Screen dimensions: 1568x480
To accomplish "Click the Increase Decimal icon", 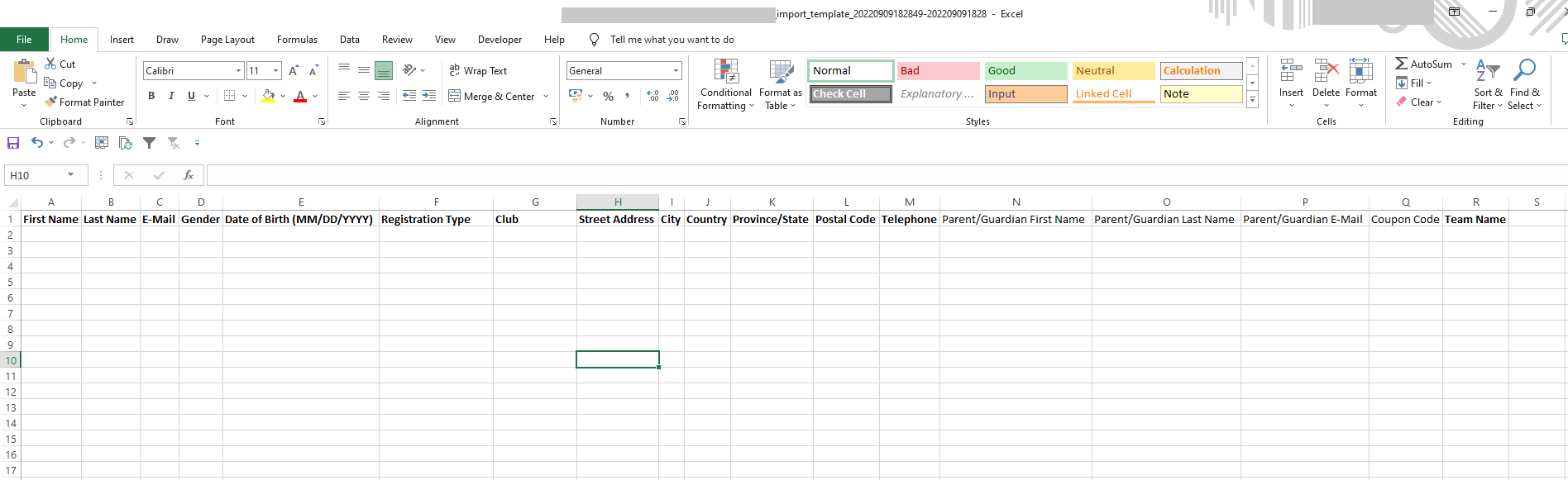I will (653, 97).
